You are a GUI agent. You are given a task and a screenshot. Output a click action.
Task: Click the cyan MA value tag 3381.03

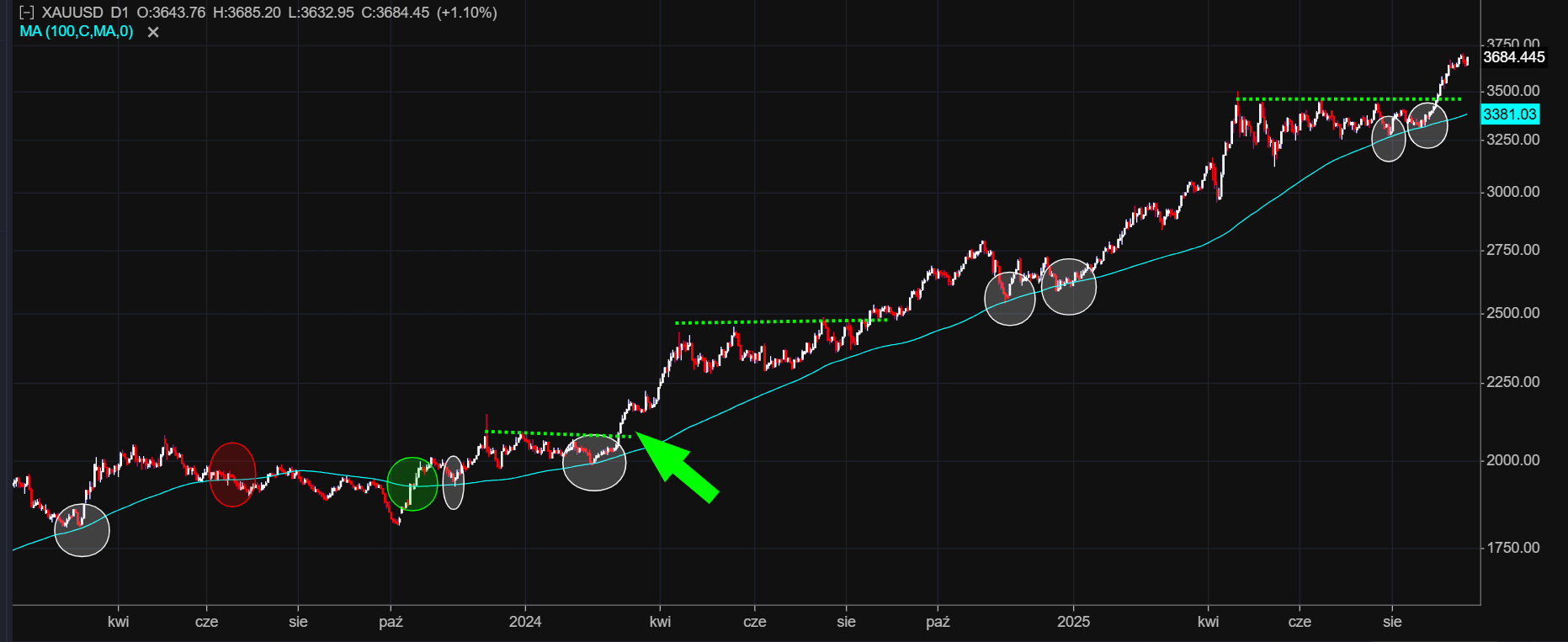[1510, 114]
